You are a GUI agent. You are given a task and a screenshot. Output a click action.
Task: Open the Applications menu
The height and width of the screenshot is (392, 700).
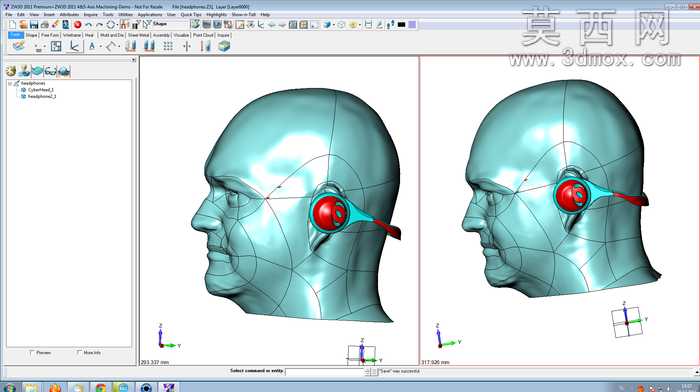[x=150, y=15]
